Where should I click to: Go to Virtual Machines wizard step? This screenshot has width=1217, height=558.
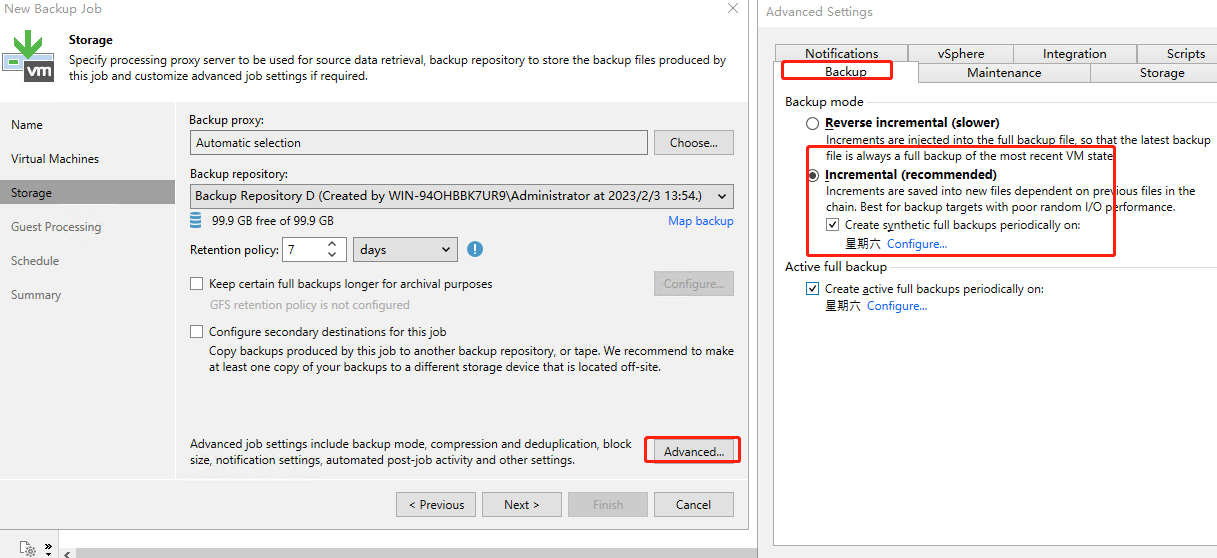coord(55,159)
